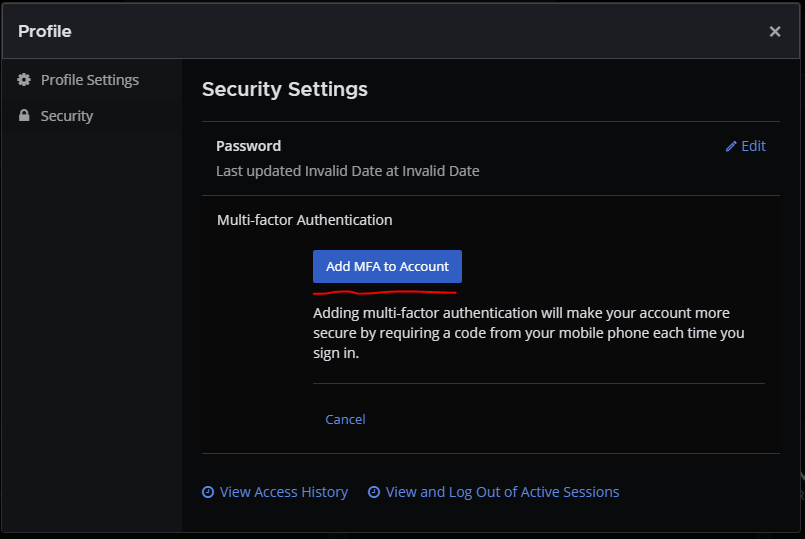Screen dimensions: 805x539
Task: Click the Security Settings heading
Action: (285, 89)
